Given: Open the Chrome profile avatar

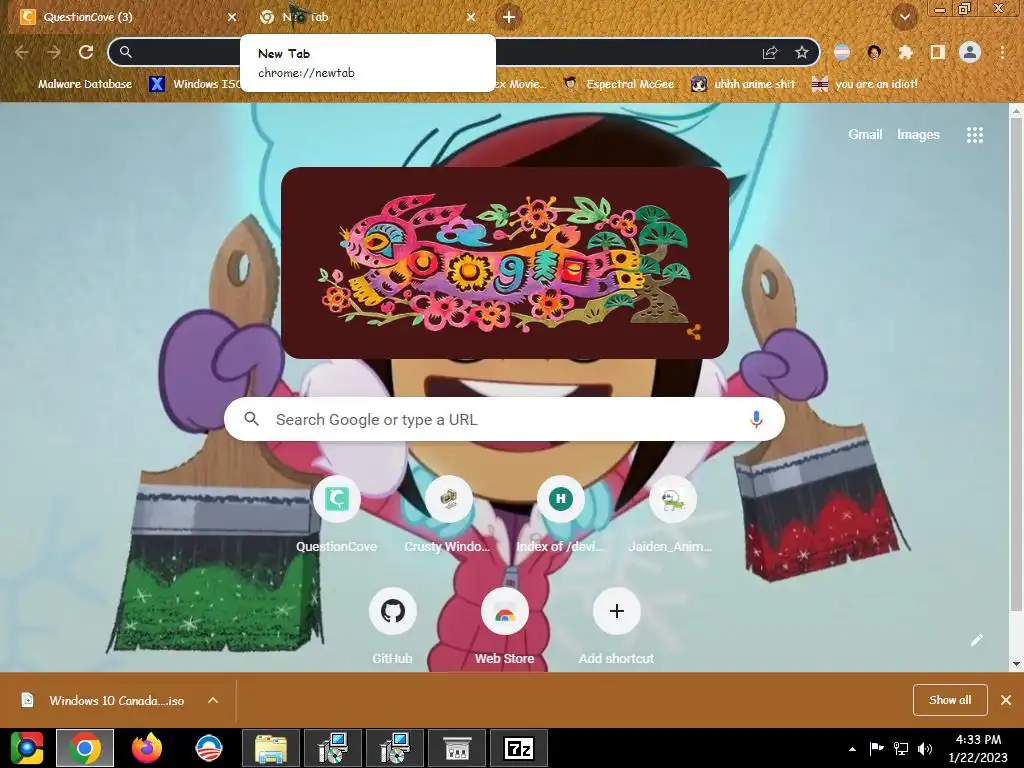Looking at the screenshot, I should click(970, 52).
